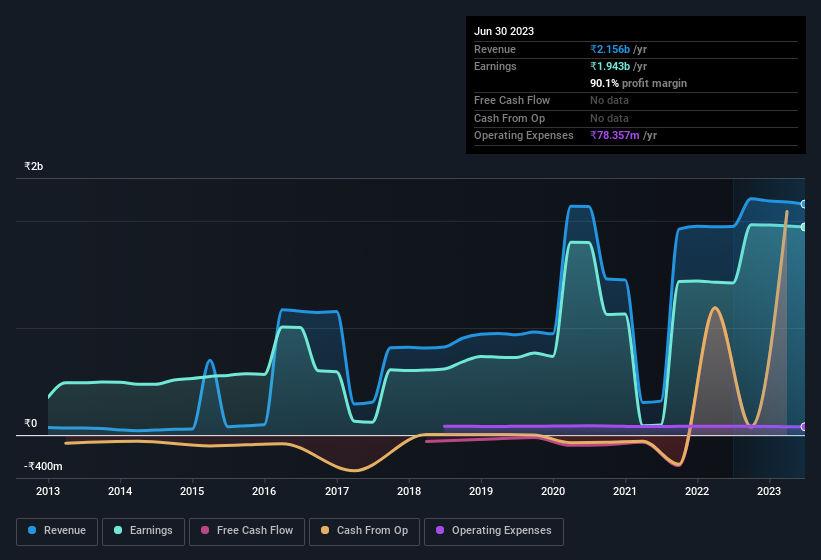Screen dimensions: 821x560
Task: Hide the Operating Expenses series via legend
Action: (494, 530)
